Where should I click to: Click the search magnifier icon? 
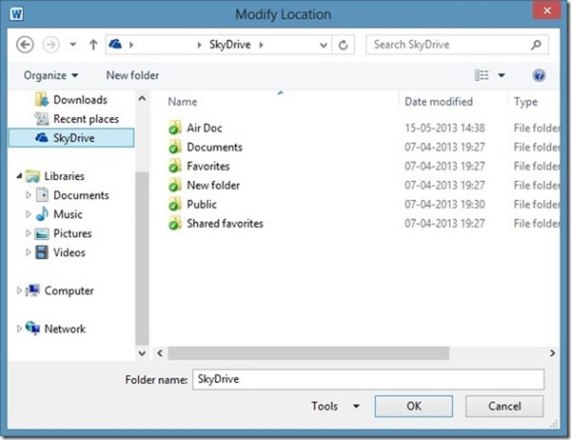click(536, 44)
